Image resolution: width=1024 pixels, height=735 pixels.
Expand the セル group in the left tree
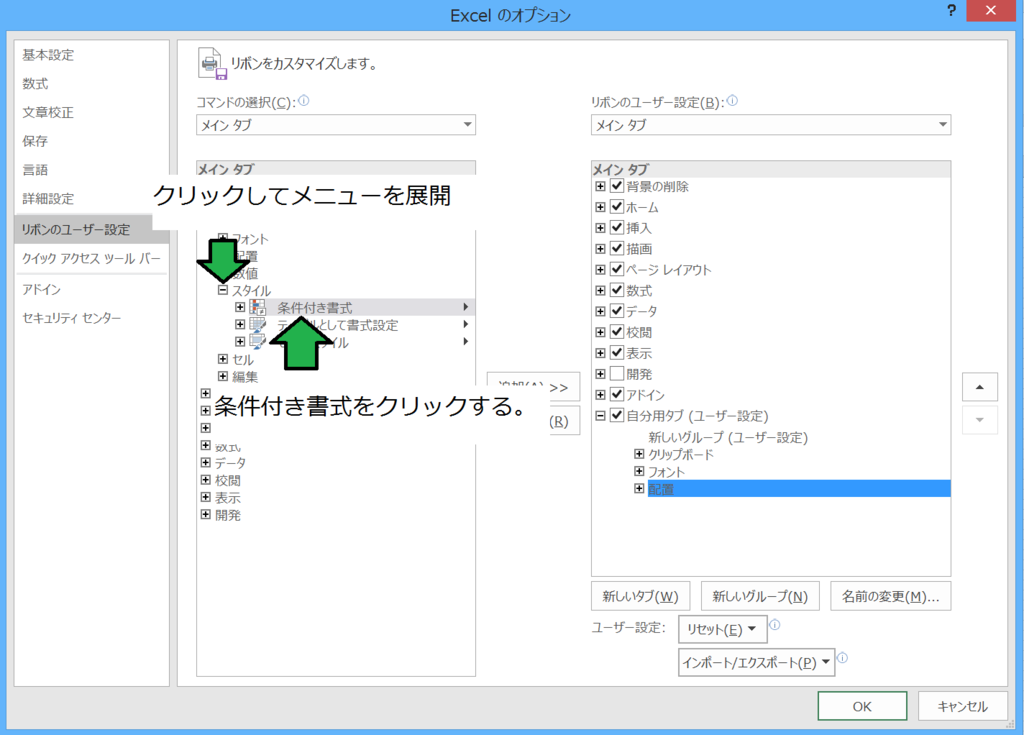tap(223, 359)
